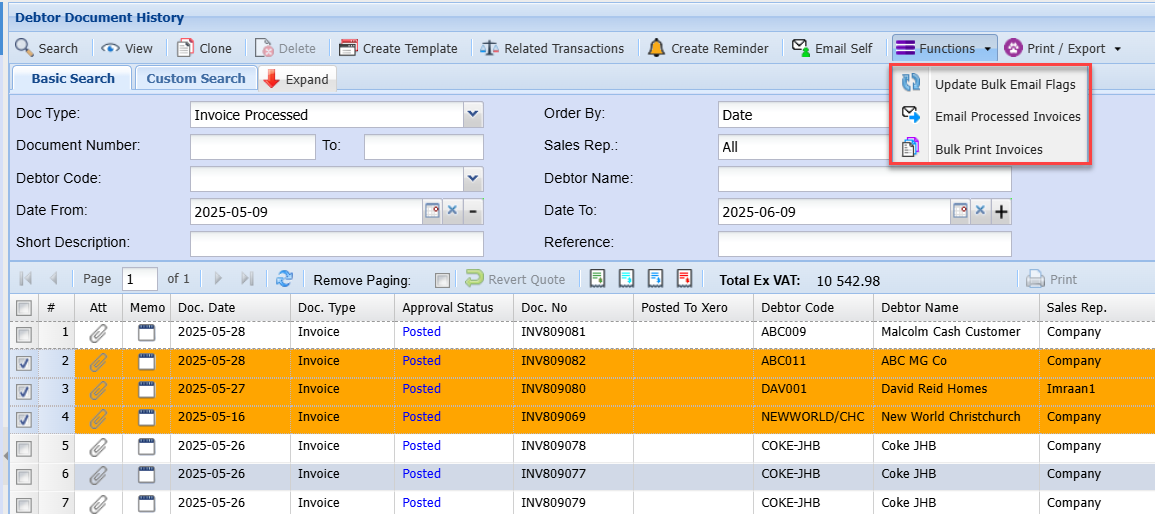Toggle the select-all checkbox in grid header
The width and height of the screenshot is (1155, 514).
pos(24,308)
